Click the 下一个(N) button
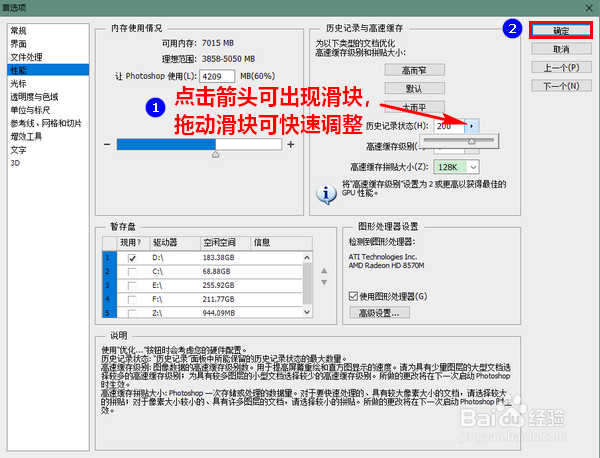 (561, 86)
